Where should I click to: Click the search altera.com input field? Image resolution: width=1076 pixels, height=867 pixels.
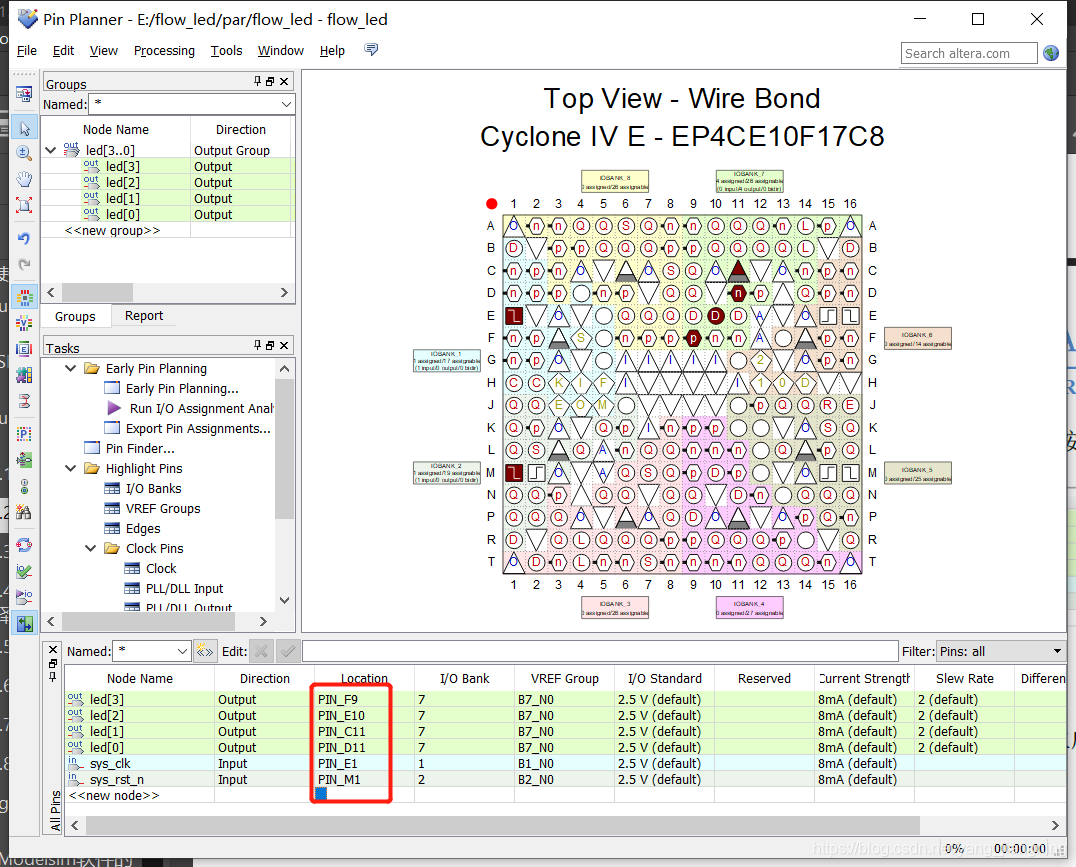[968, 53]
